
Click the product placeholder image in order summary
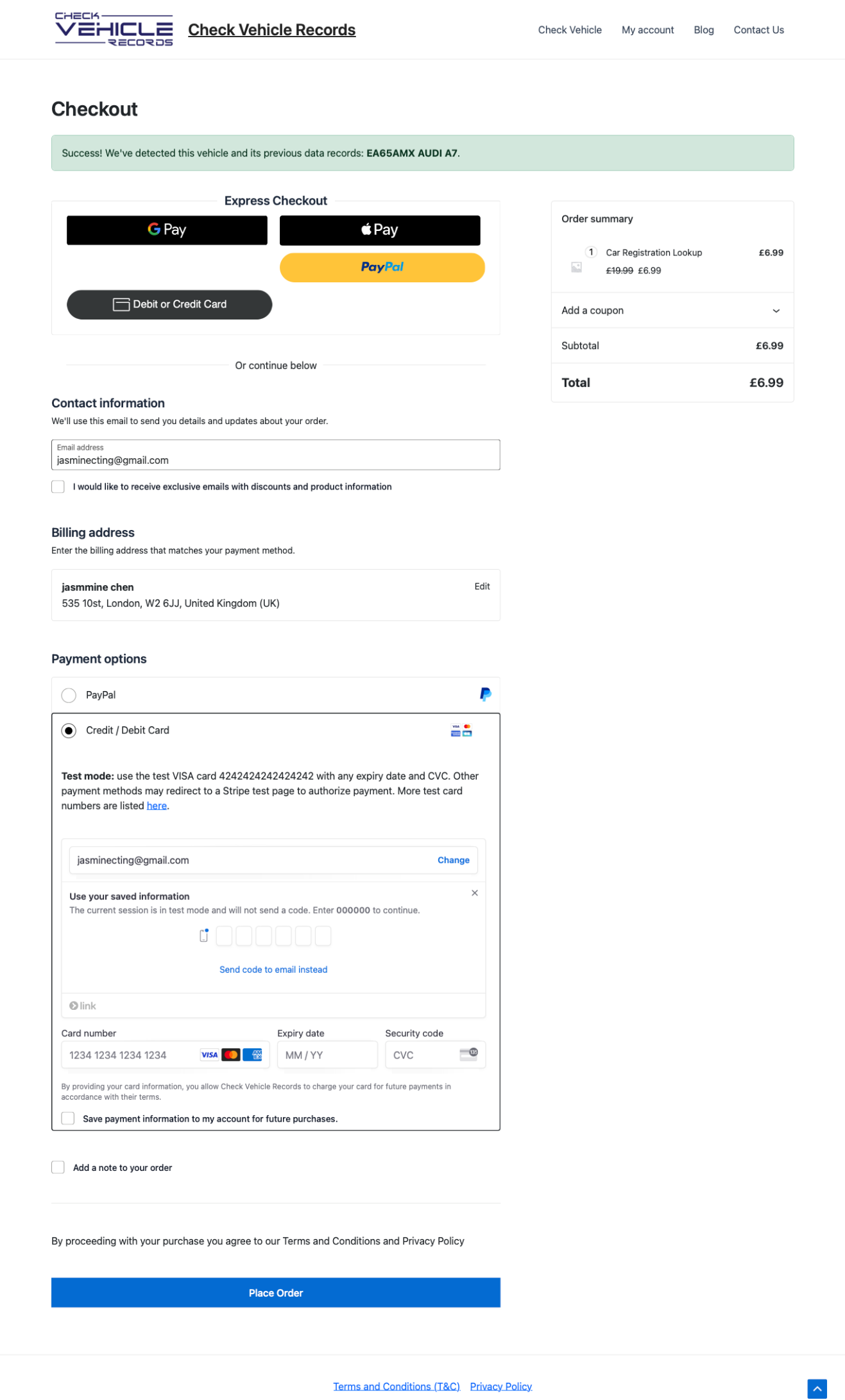tap(576, 267)
